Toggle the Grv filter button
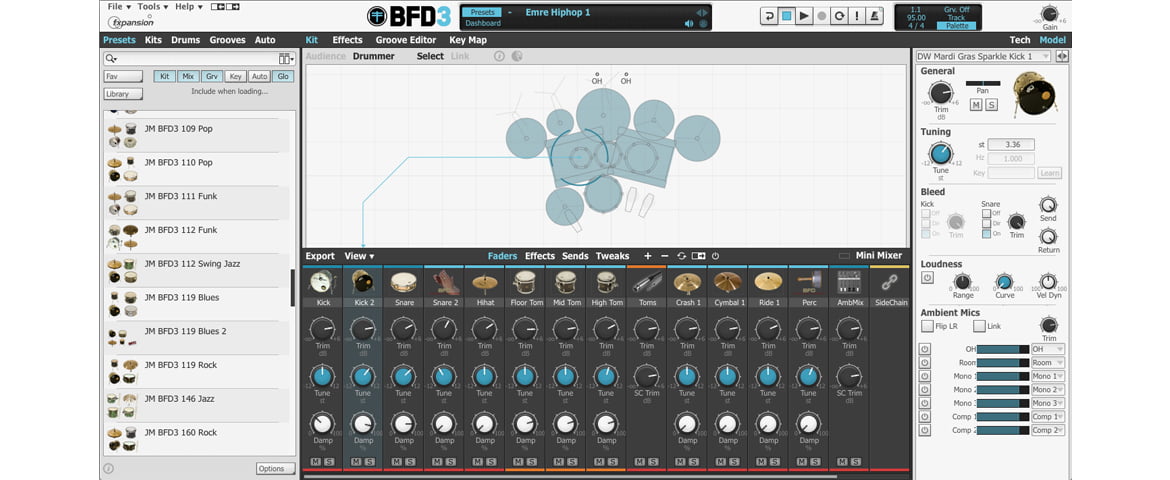Viewport: 1170px width, 480px height. (x=212, y=76)
